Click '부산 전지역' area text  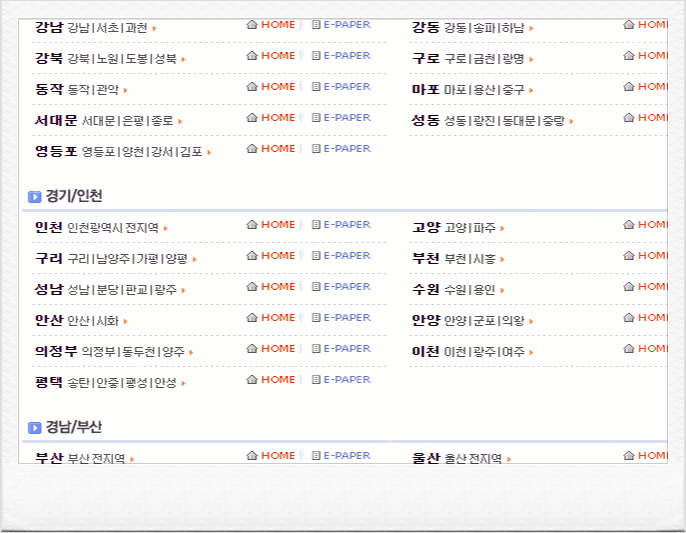(x=96, y=459)
